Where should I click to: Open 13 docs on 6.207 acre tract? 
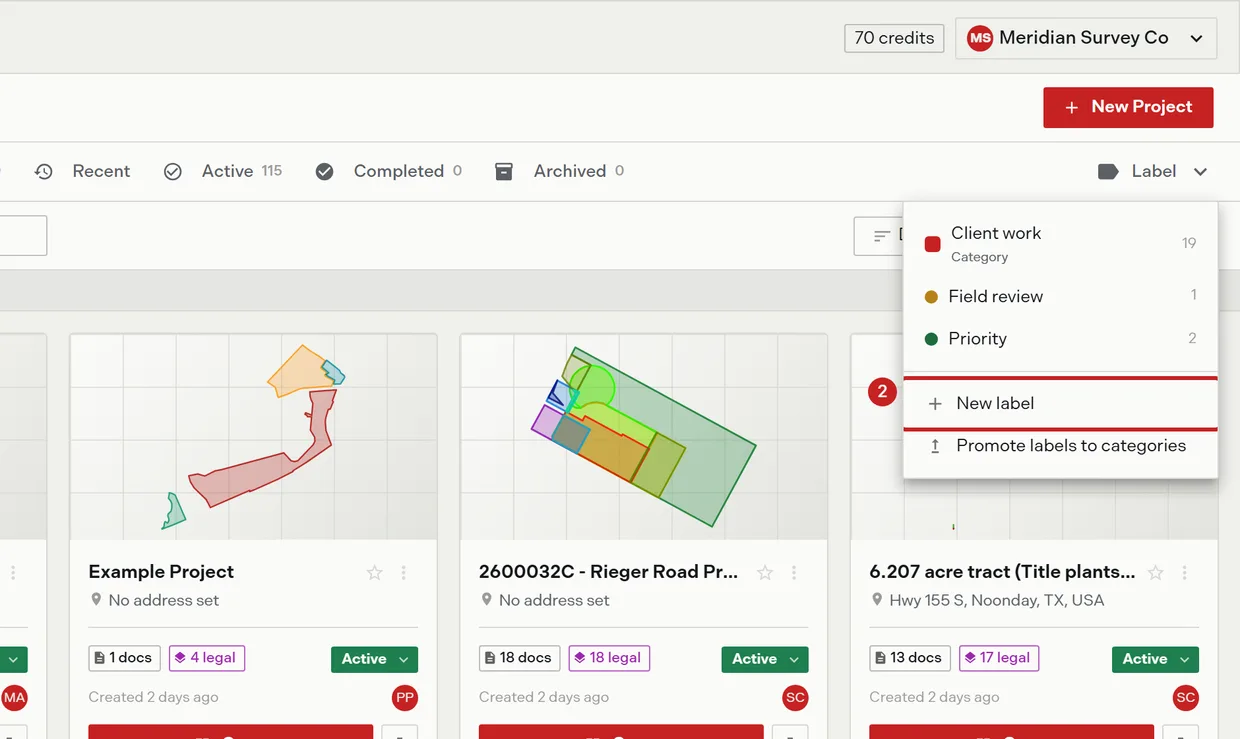point(910,658)
